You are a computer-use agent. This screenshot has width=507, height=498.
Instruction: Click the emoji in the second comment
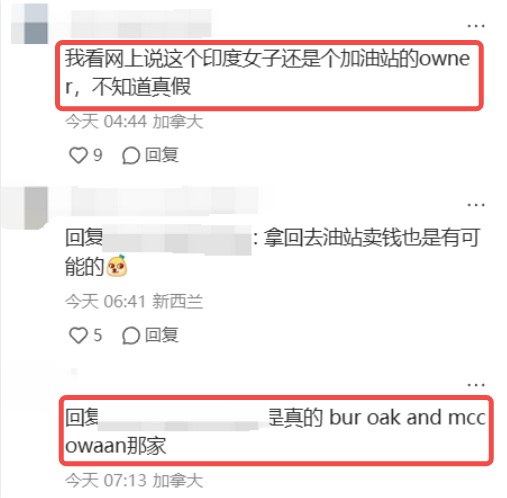pos(117,266)
